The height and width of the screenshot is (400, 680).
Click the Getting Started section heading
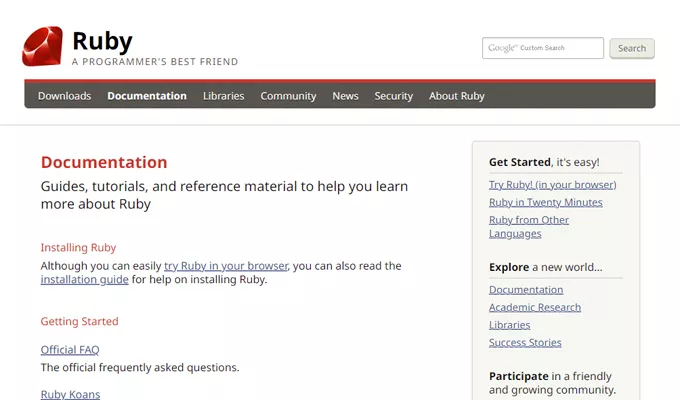pyautogui.click(x=79, y=321)
